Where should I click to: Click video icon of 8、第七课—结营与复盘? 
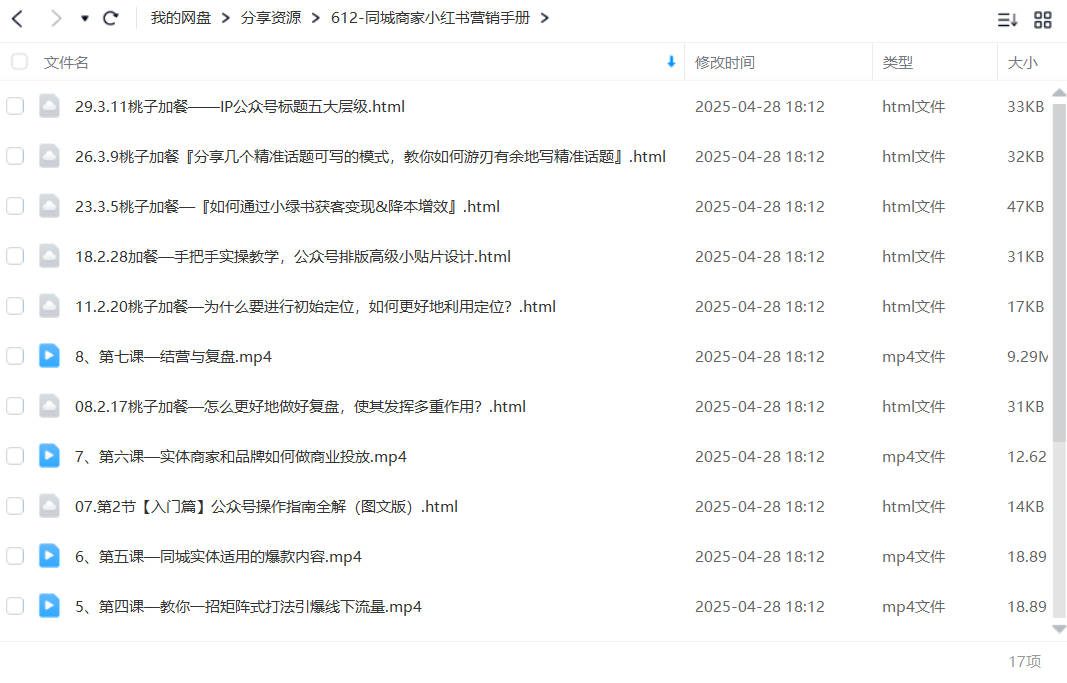tap(49, 356)
